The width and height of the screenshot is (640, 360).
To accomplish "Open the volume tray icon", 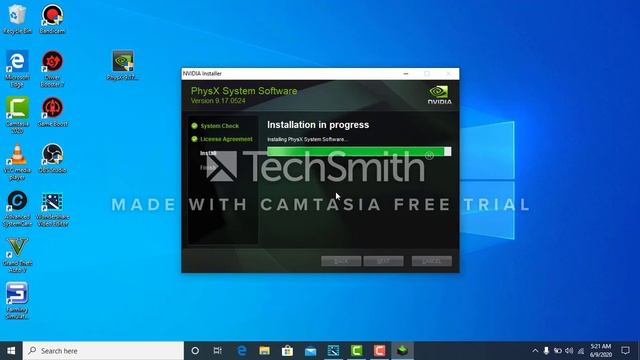I will (569, 351).
